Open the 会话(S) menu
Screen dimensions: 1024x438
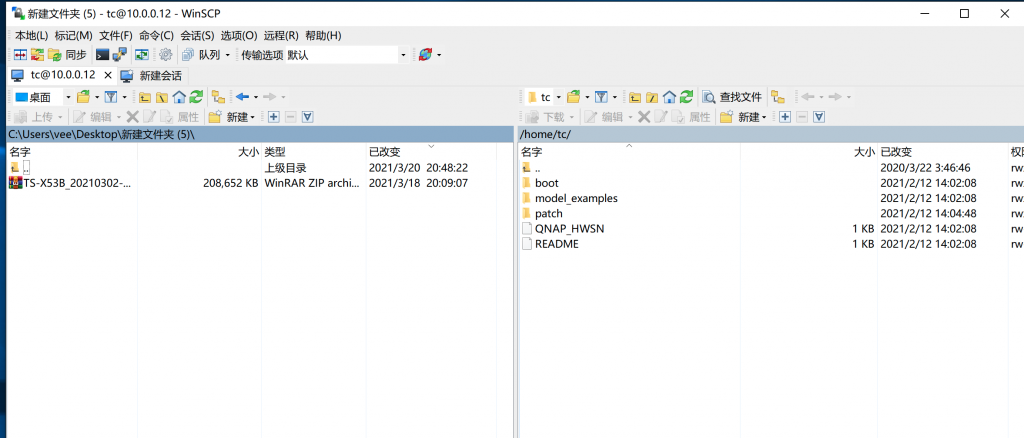click(197, 35)
